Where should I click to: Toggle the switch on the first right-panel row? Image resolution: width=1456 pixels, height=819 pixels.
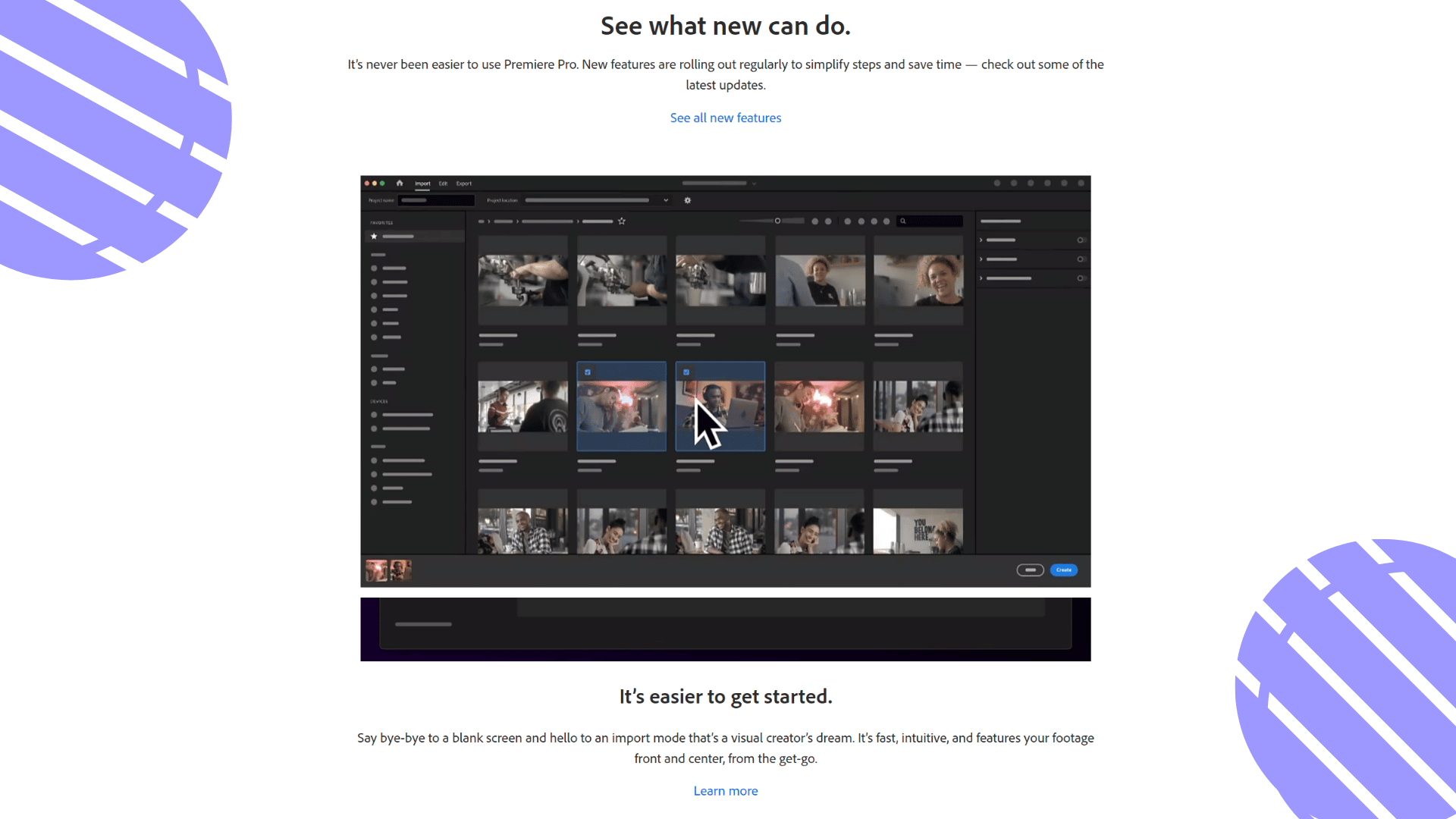(1081, 240)
